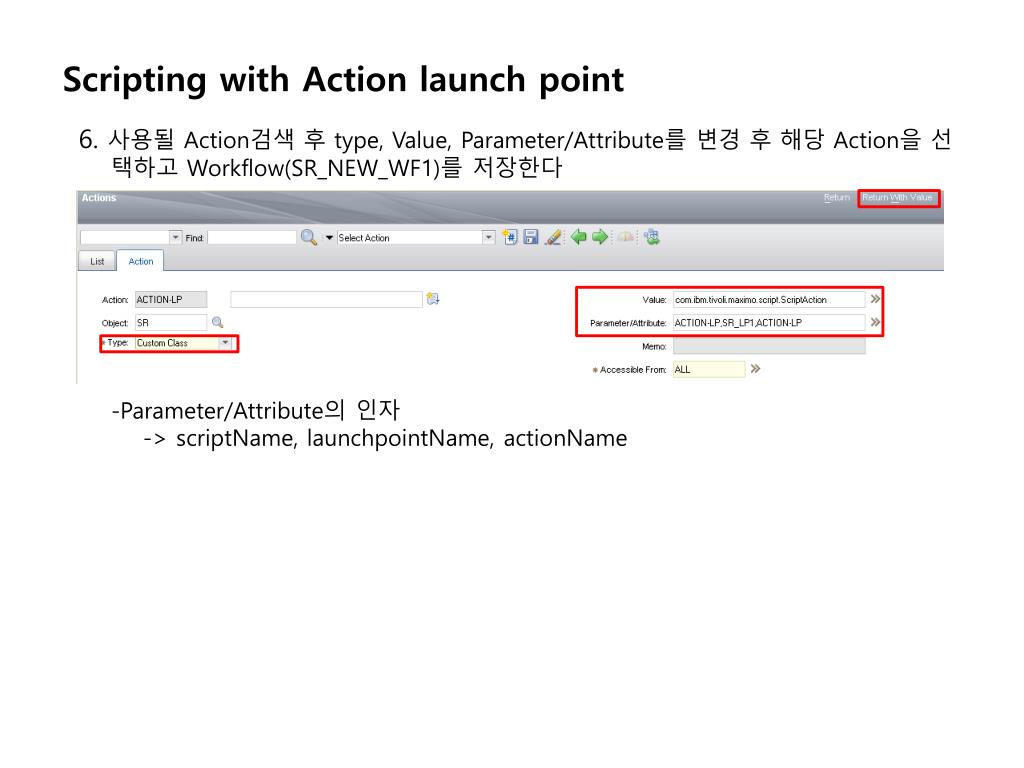Open the Parameter/Attribute detail chevron

(875, 322)
